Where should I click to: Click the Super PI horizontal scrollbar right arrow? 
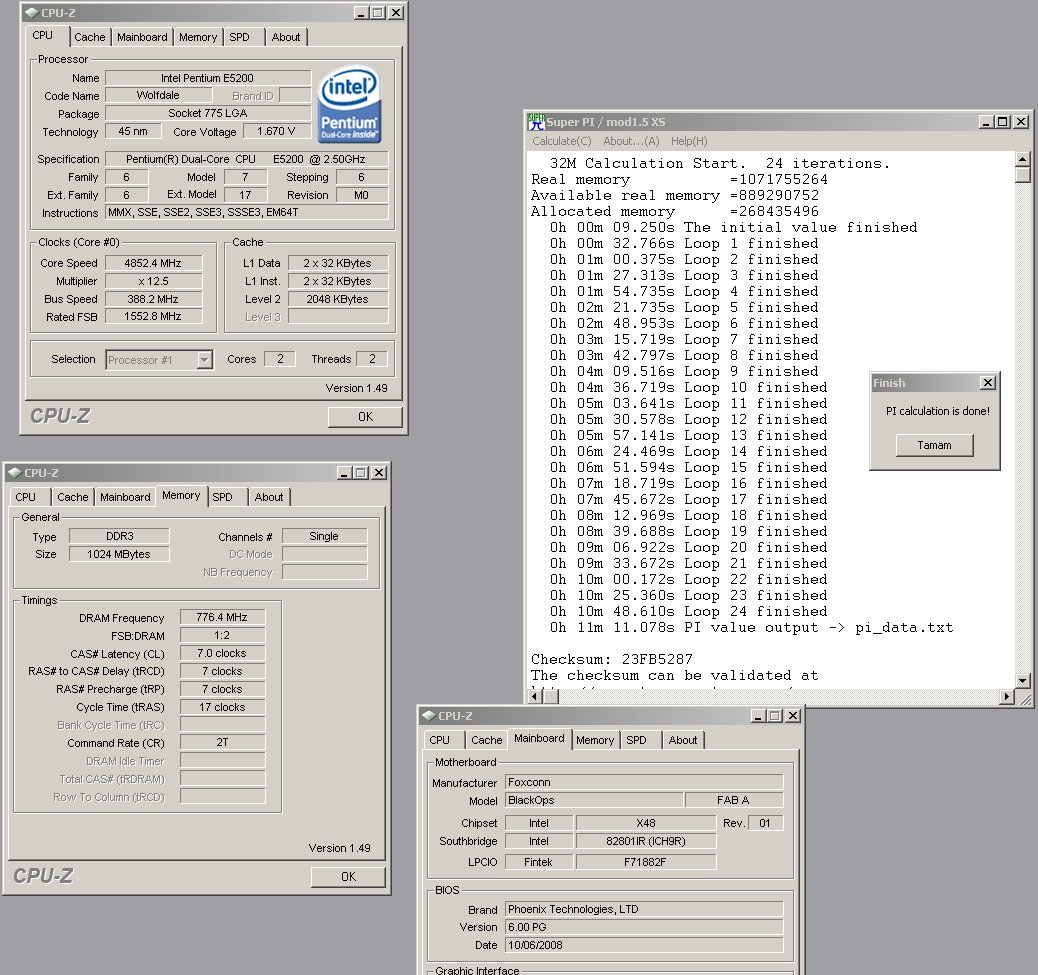(x=1008, y=696)
